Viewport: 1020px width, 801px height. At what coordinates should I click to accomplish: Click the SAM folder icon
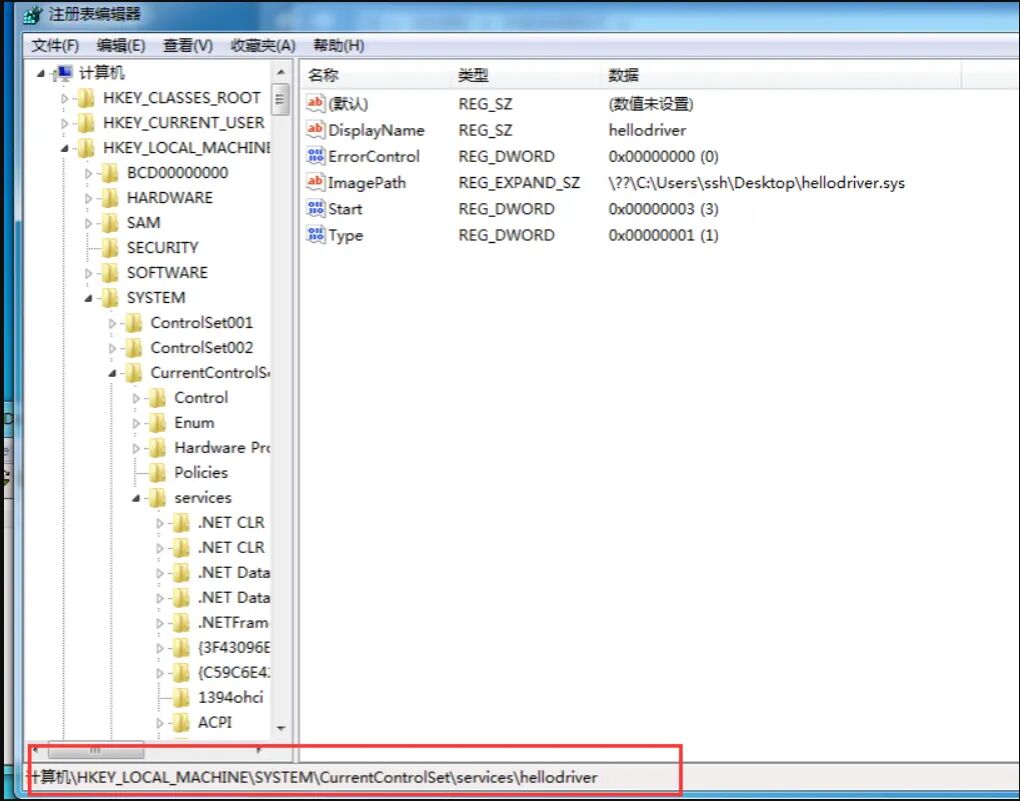(110, 223)
